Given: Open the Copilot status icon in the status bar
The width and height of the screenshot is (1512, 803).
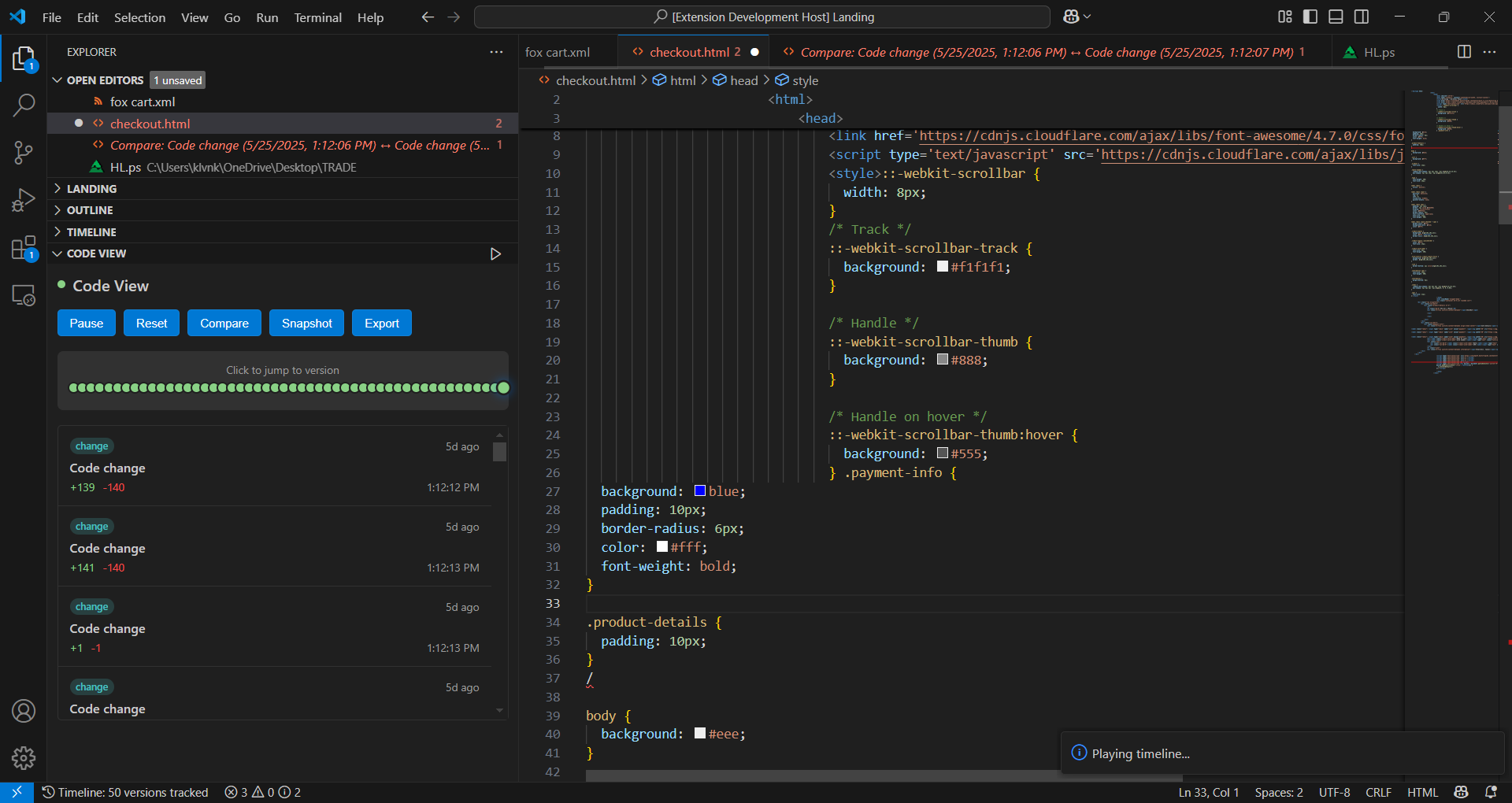Looking at the screenshot, I should (x=1462, y=792).
